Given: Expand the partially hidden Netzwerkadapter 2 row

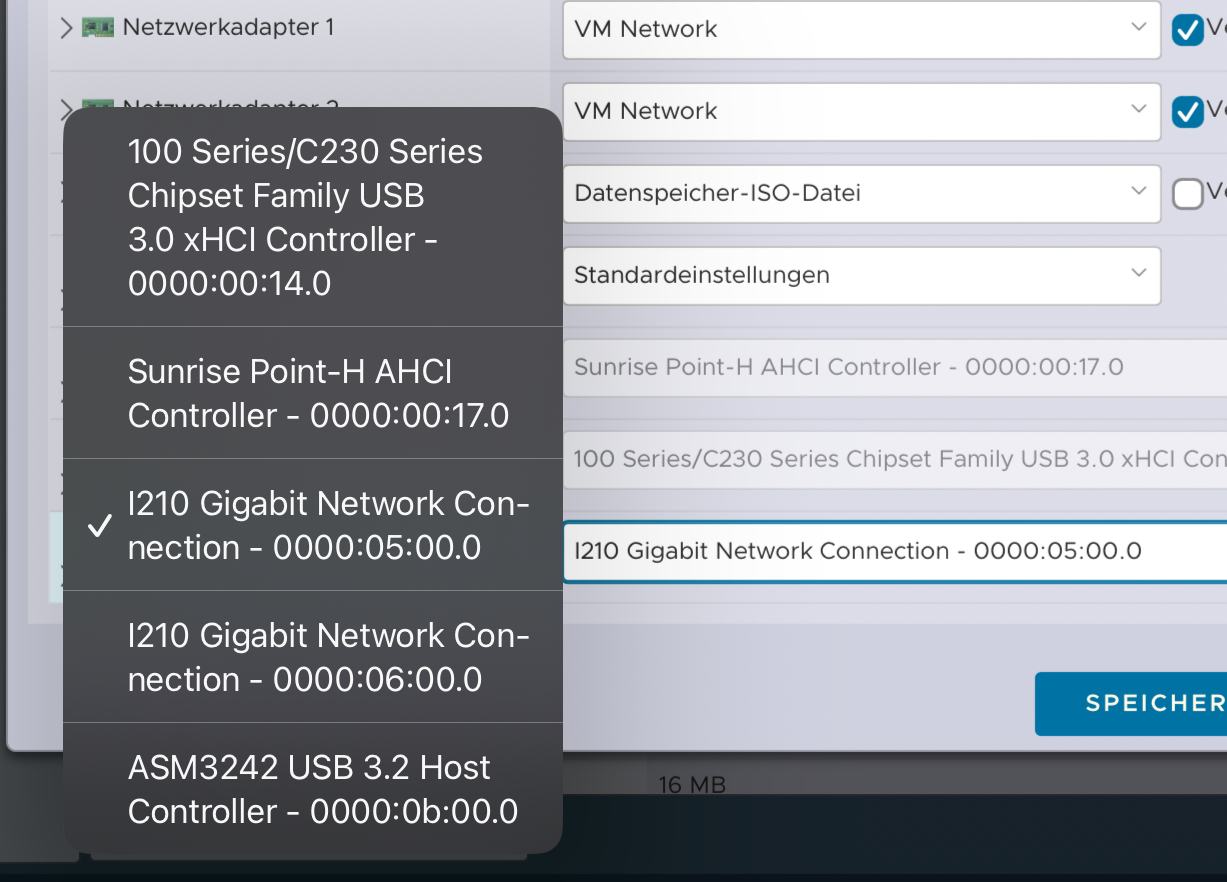Looking at the screenshot, I should click(66, 104).
